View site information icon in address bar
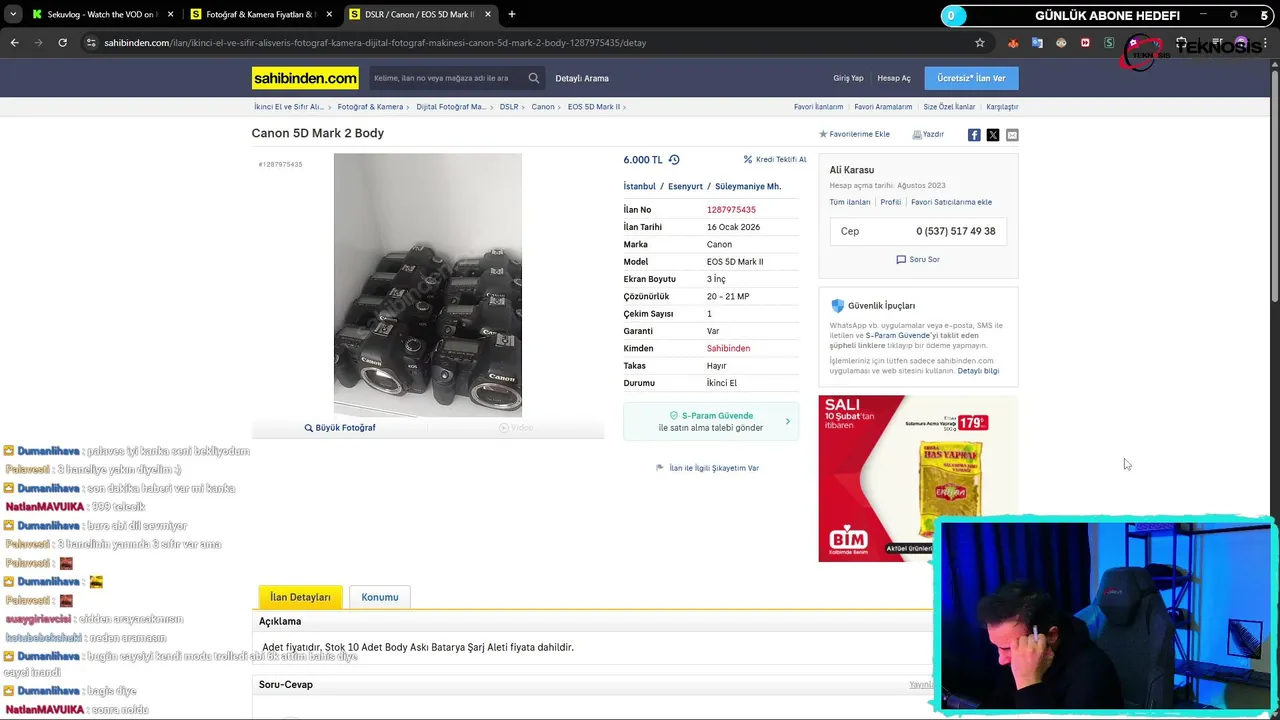The height and width of the screenshot is (720, 1280). [x=91, y=43]
